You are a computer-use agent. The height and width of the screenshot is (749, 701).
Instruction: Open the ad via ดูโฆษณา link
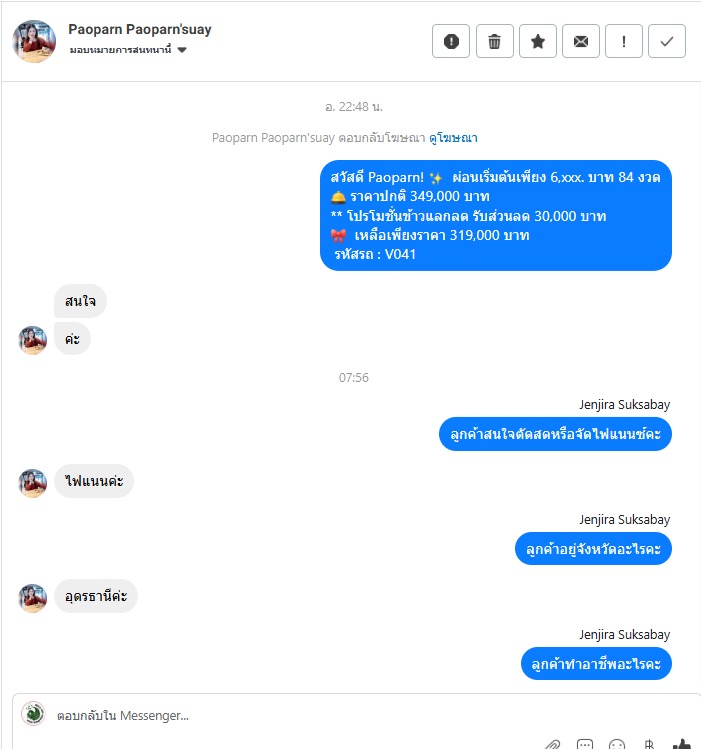[x=453, y=138]
